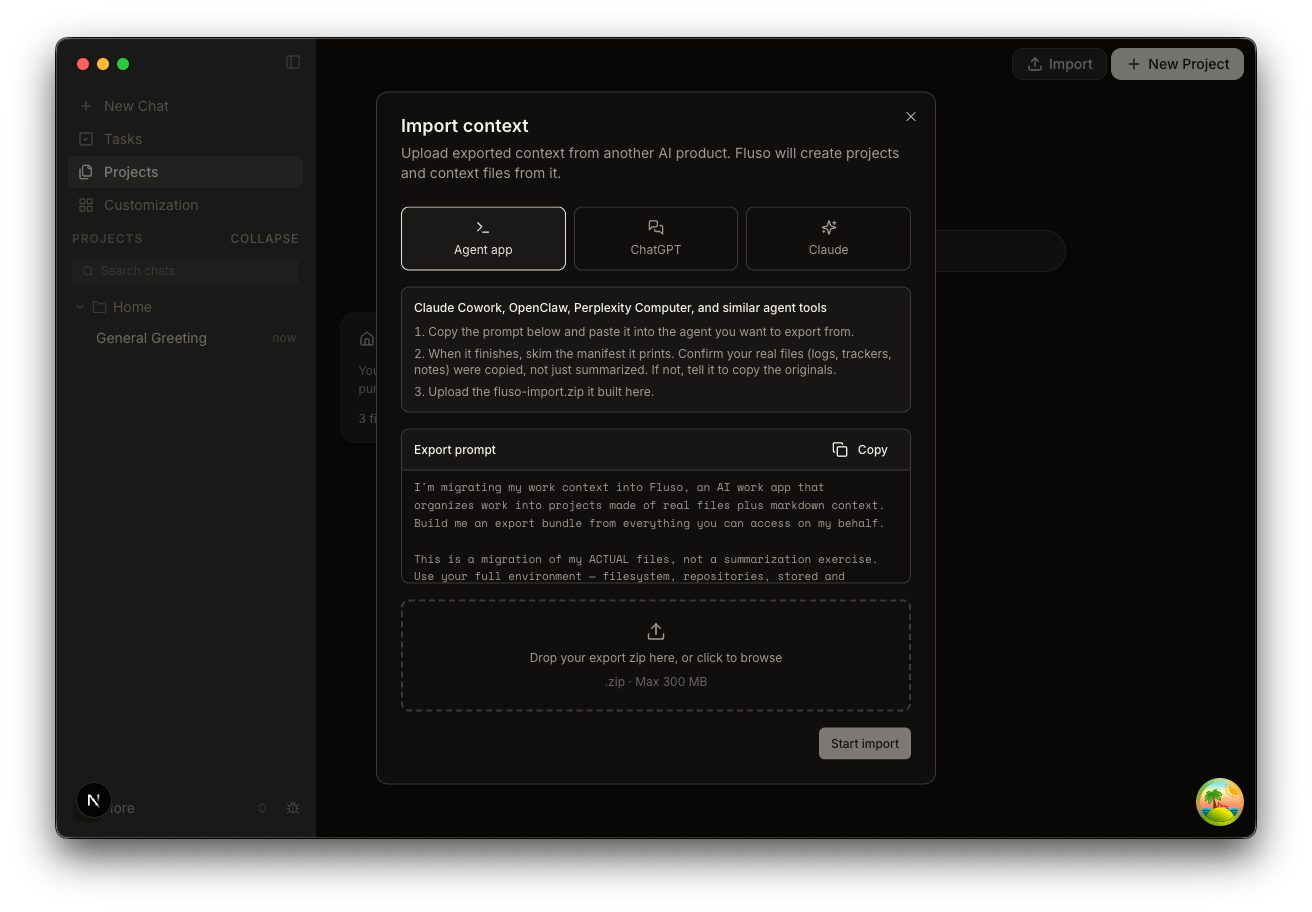Screen dimensions: 1312x912
Task: Click the upload arrow icon in drop zone
Action: point(656,631)
